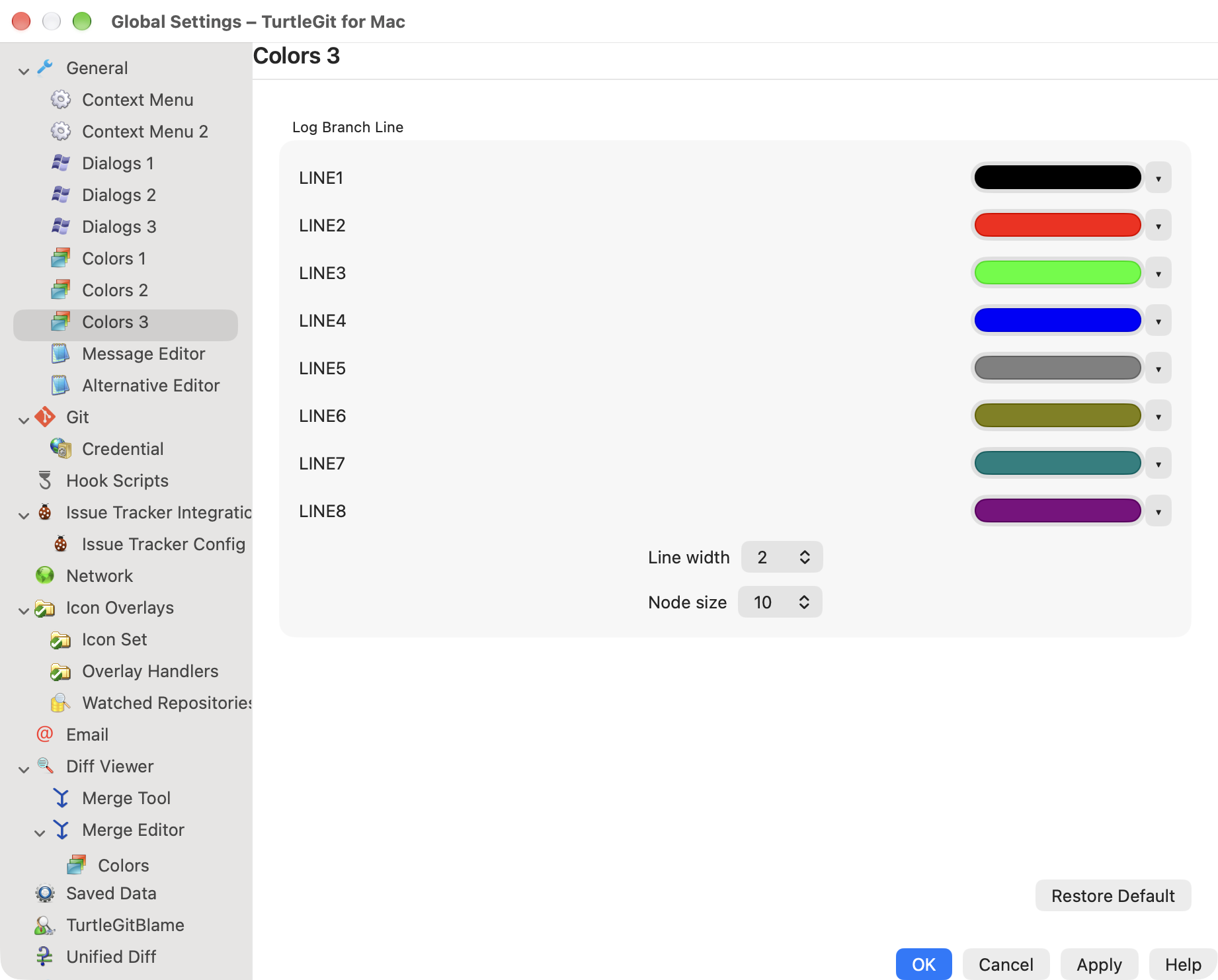Click the window icon beside Dialogs 1

(x=61, y=163)
